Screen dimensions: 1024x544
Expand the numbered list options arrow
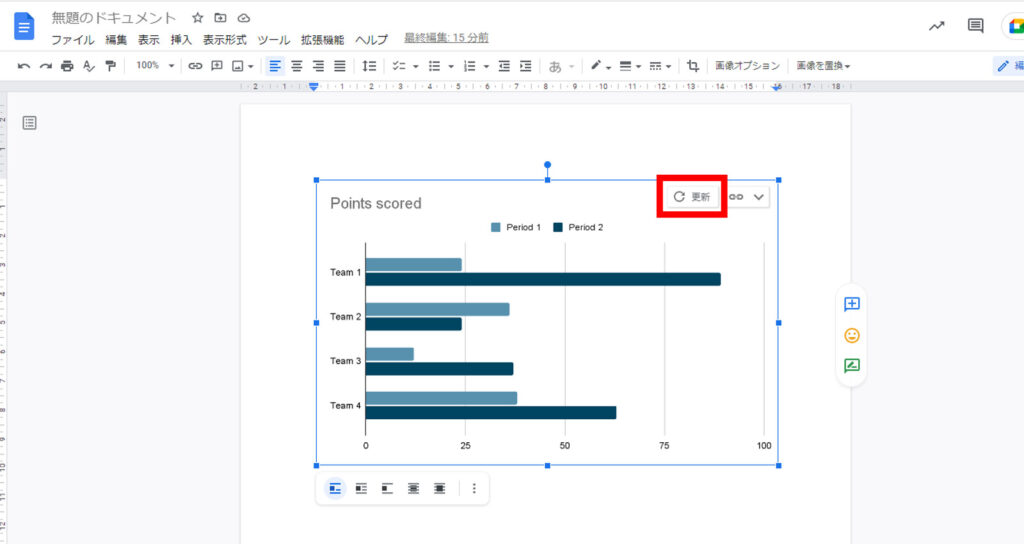(x=486, y=66)
